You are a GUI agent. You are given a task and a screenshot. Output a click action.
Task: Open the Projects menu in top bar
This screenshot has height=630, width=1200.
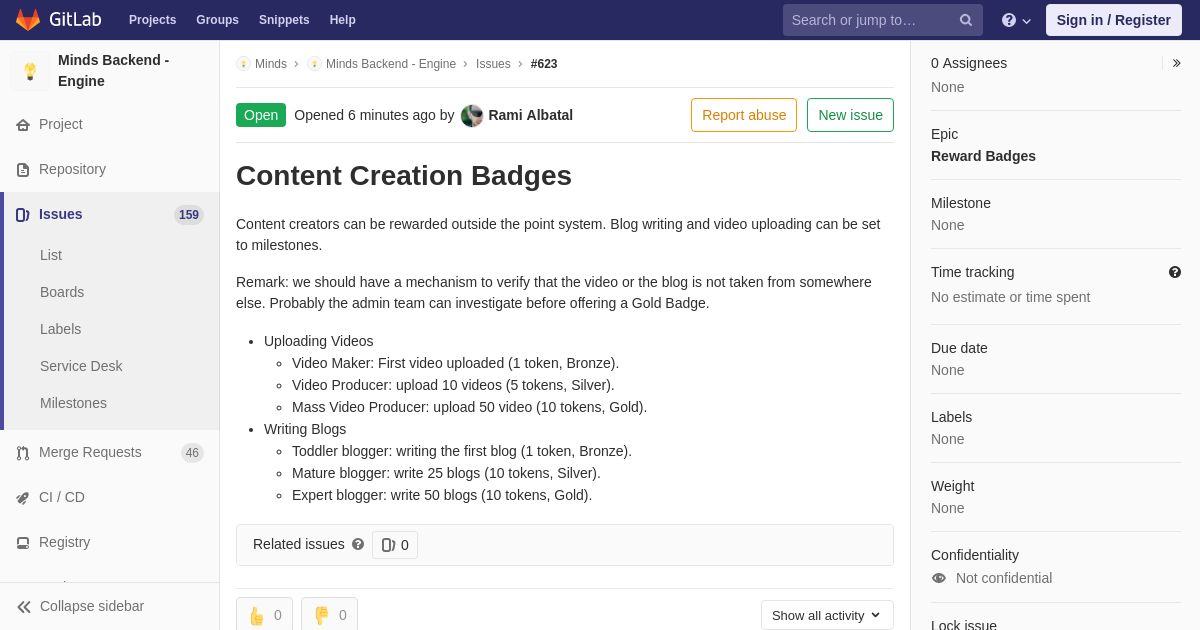tap(152, 20)
